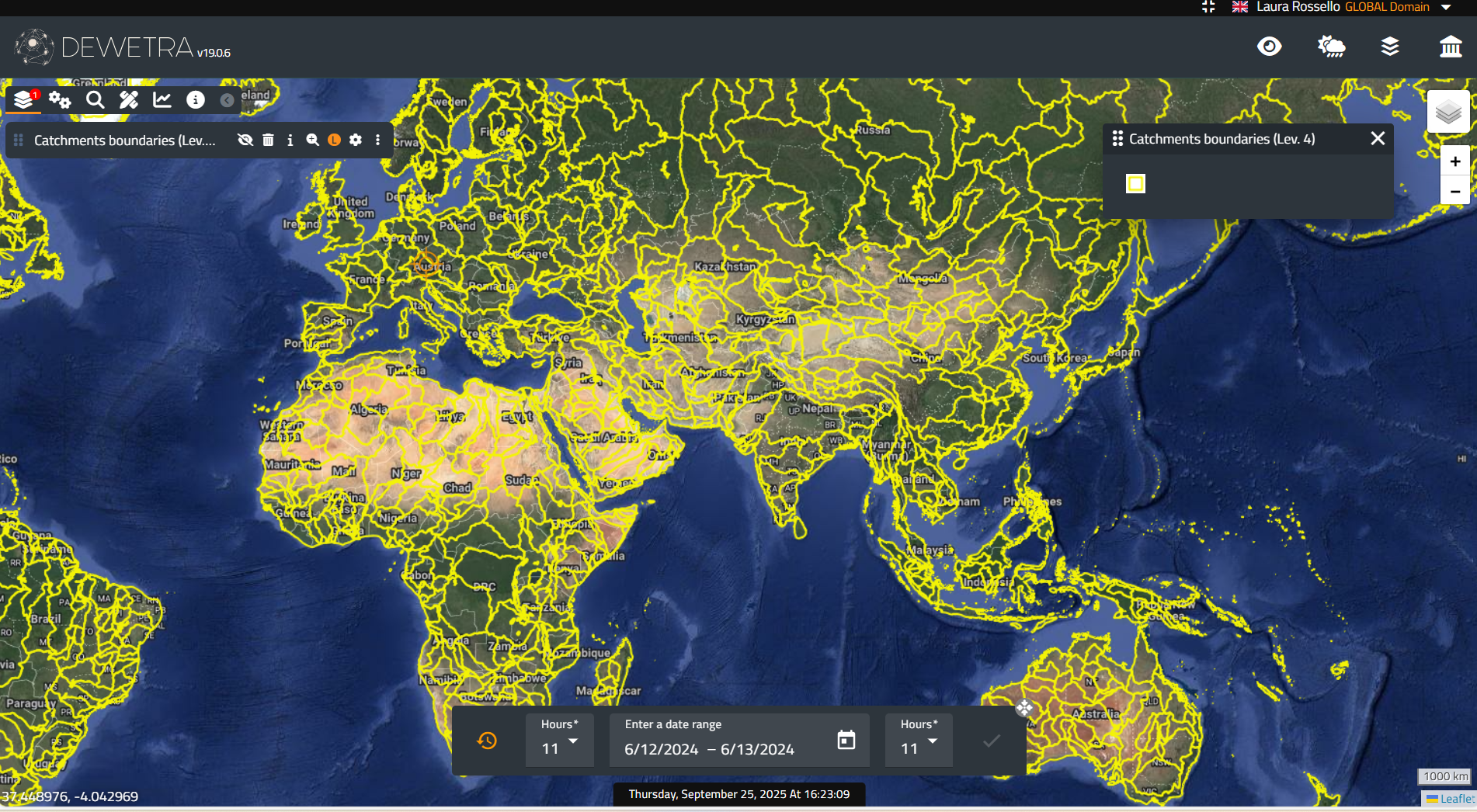Click the weather forecast cloud icon
The width and height of the screenshot is (1477, 812).
pos(1331,47)
